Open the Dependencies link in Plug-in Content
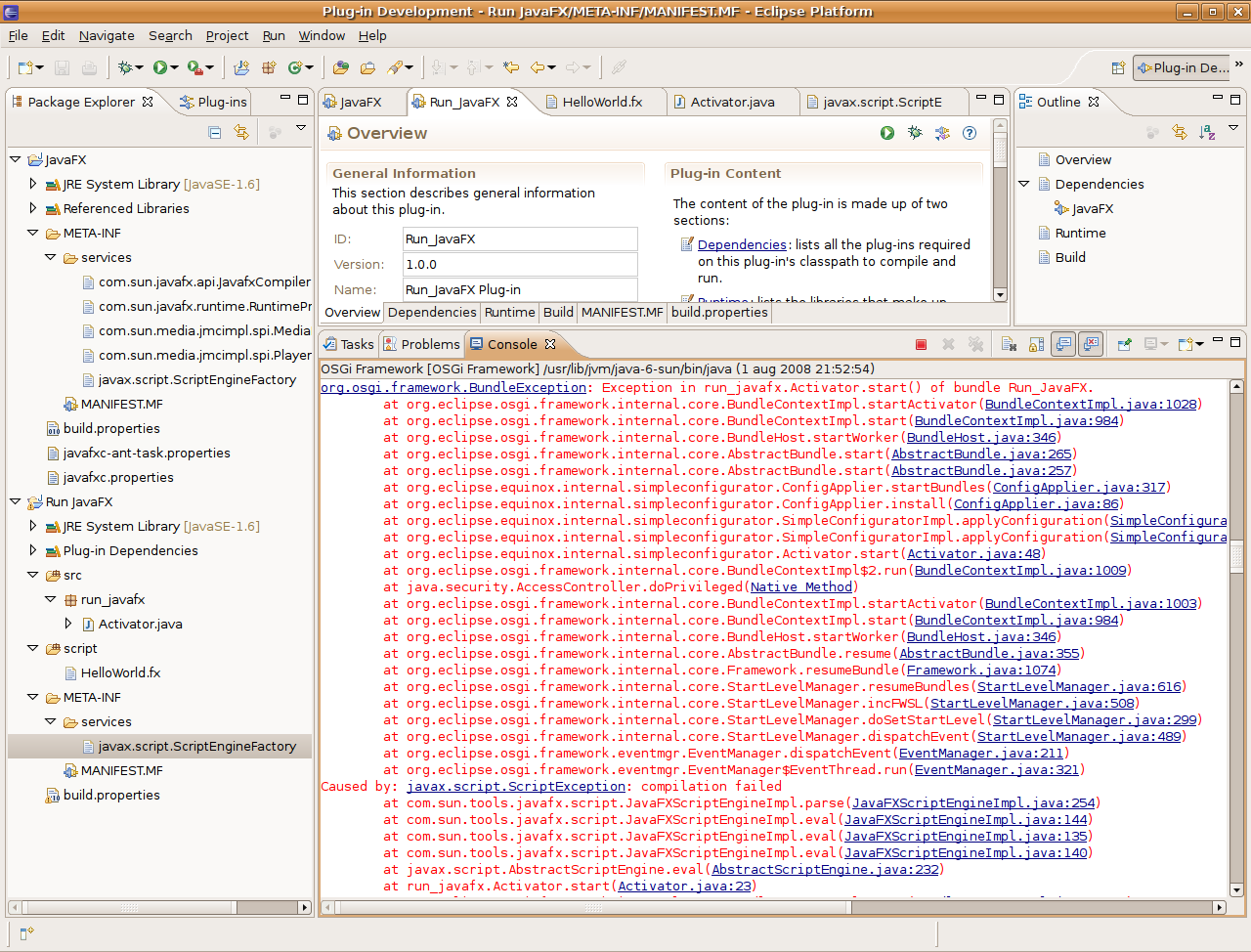This screenshot has height=952, width=1251. (x=742, y=244)
